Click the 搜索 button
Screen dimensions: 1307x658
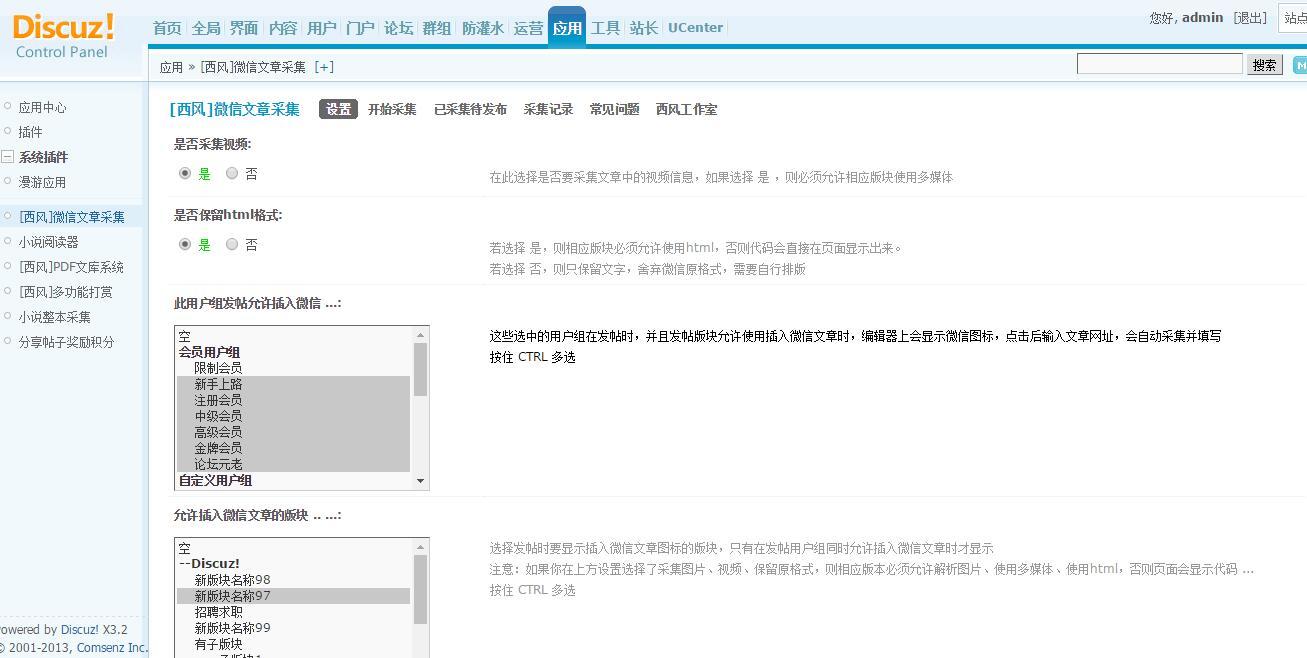click(1264, 65)
